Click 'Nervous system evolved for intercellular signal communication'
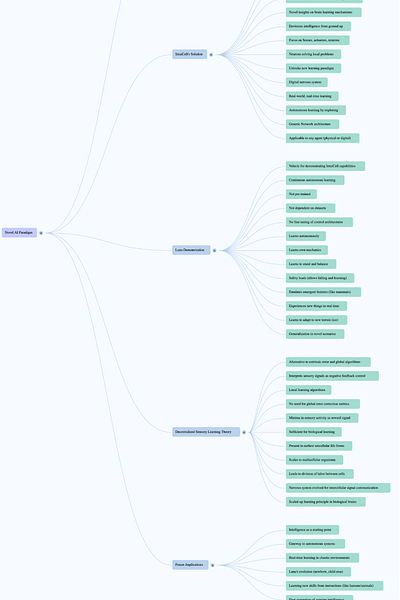400x600 pixels. pos(338,488)
